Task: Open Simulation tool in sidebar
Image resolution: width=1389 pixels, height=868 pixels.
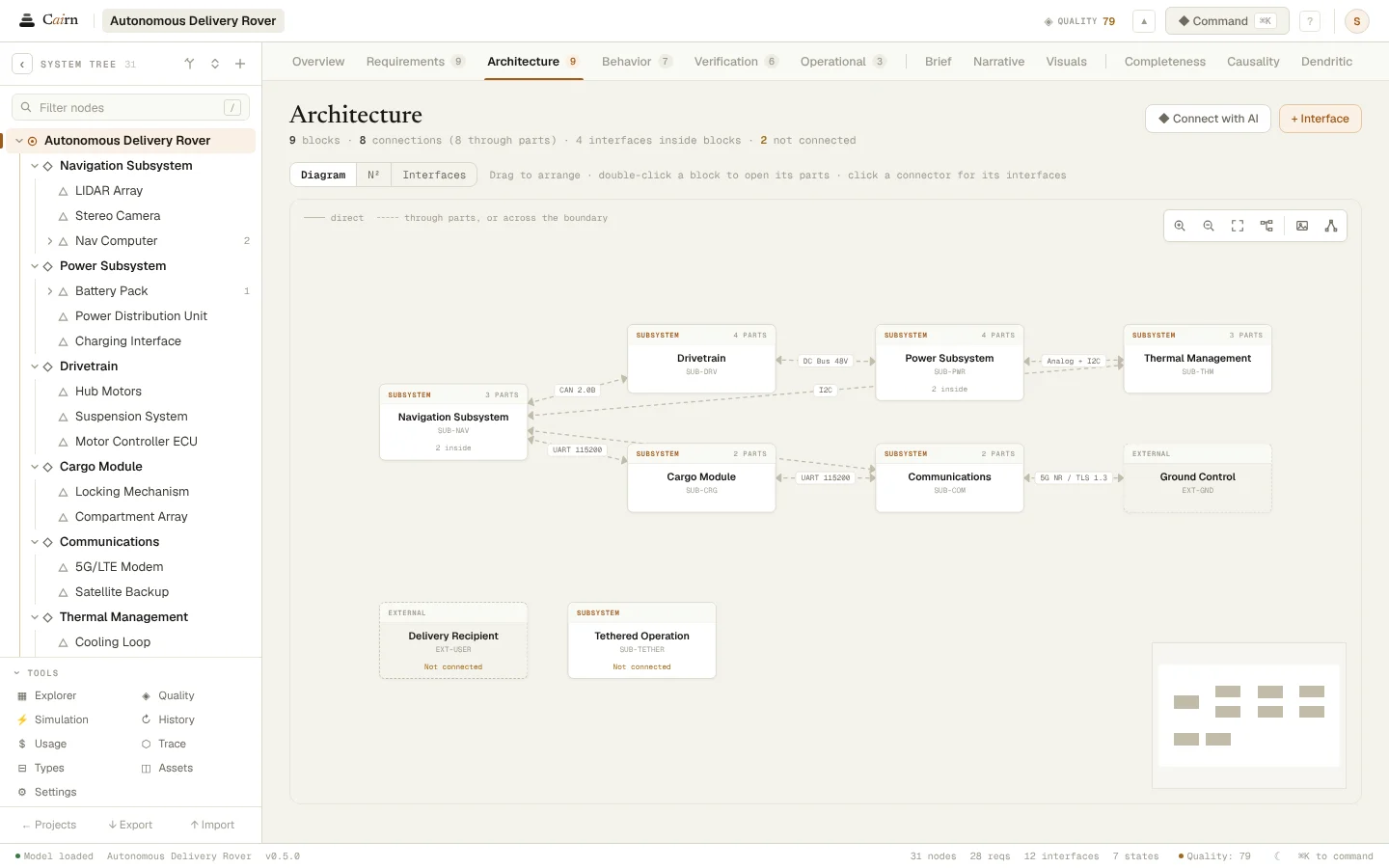Action: click(62, 719)
